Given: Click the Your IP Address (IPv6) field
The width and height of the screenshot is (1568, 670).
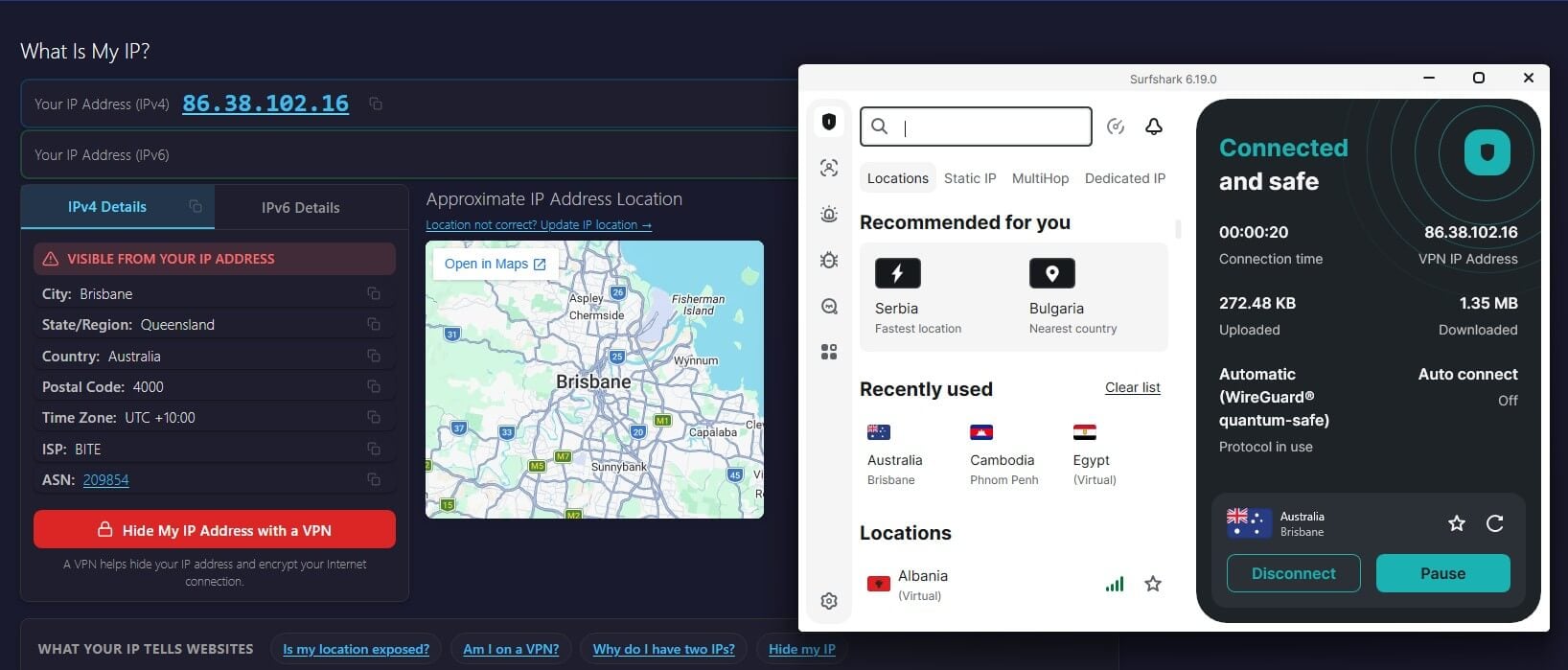Looking at the screenshot, I should click(410, 154).
